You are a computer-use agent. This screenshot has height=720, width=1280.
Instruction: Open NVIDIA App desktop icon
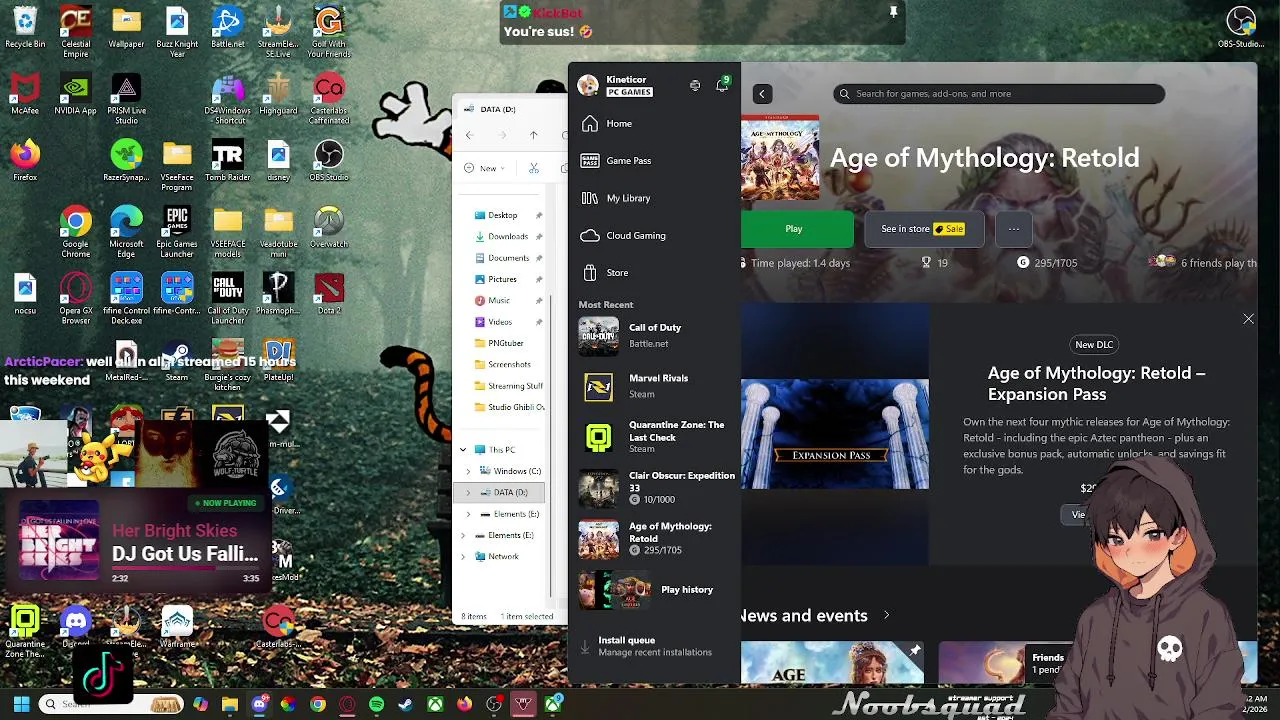point(75,95)
